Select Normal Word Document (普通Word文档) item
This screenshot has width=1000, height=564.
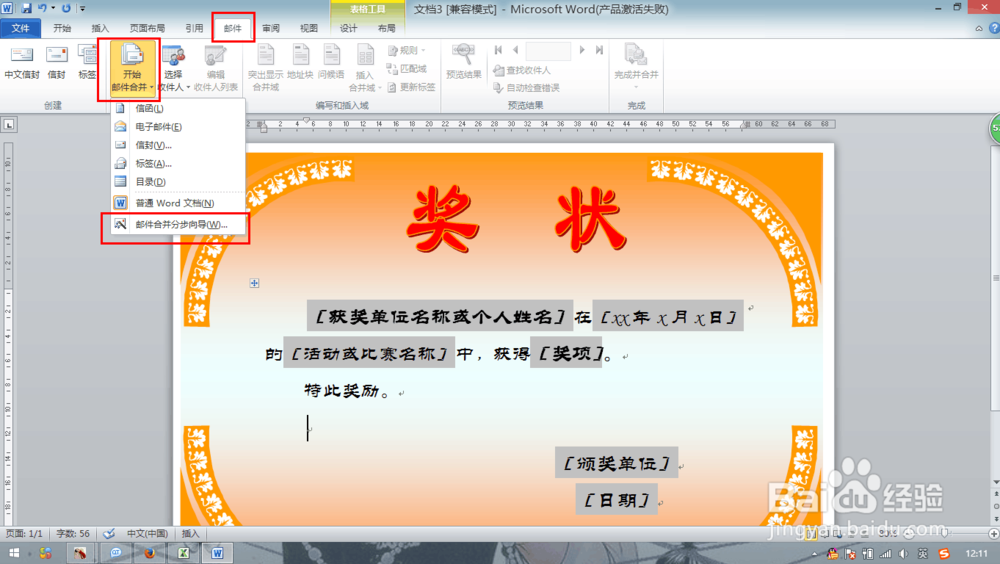(x=177, y=203)
